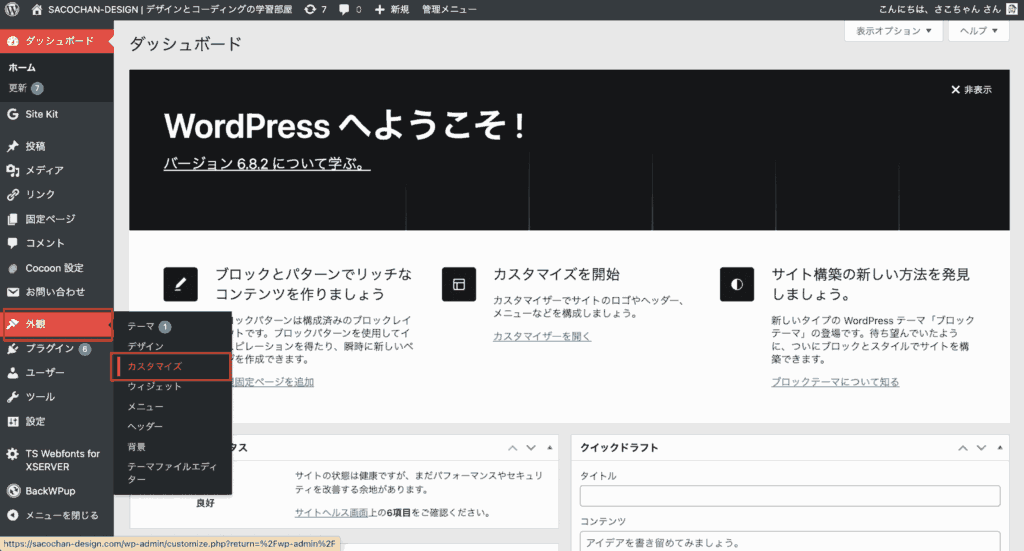Click the pencil icon in welcome panel
1024x551 pixels.
pyautogui.click(x=180, y=284)
